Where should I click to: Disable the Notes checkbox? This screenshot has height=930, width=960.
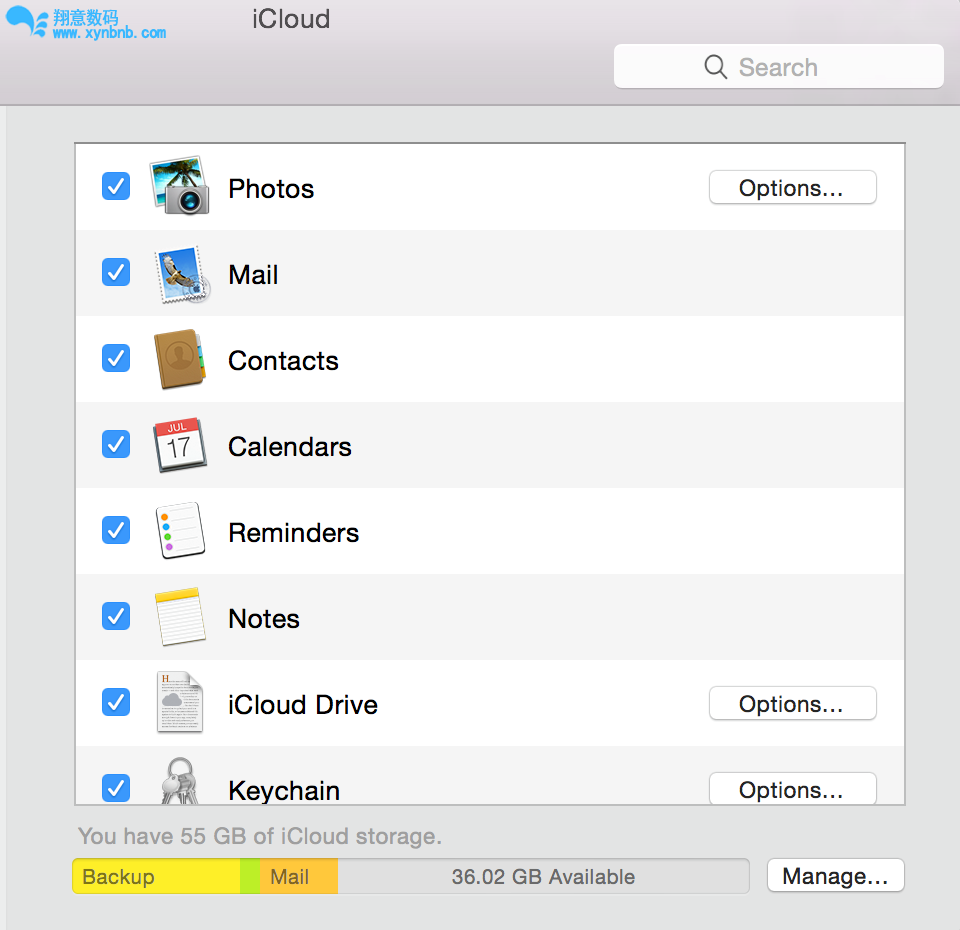[116, 616]
